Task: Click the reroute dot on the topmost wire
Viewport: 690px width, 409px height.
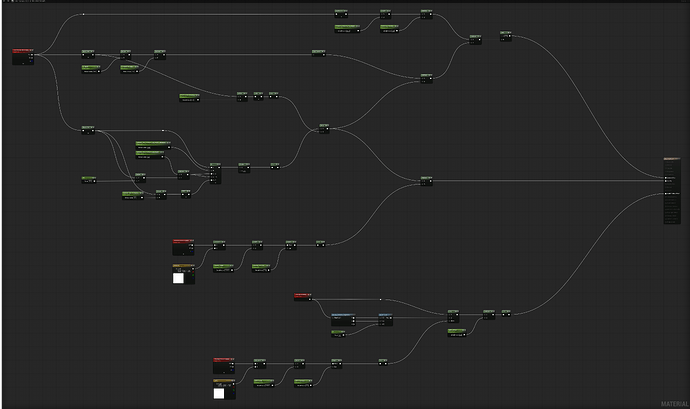Action: 82,15
